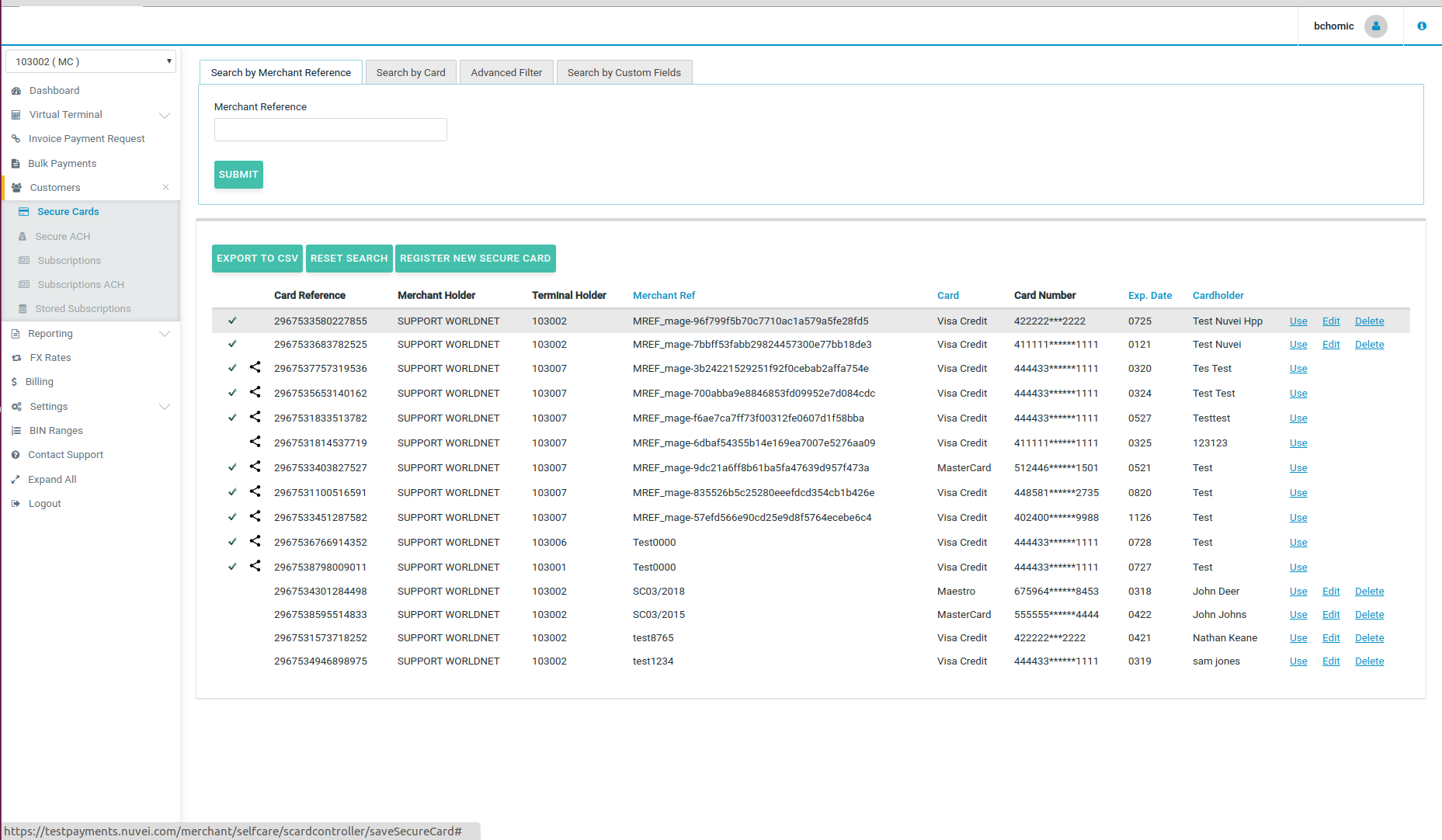Screen dimensions: 1442x840
Task: Focus the Merchant Reference input field
Action: (331, 130)
